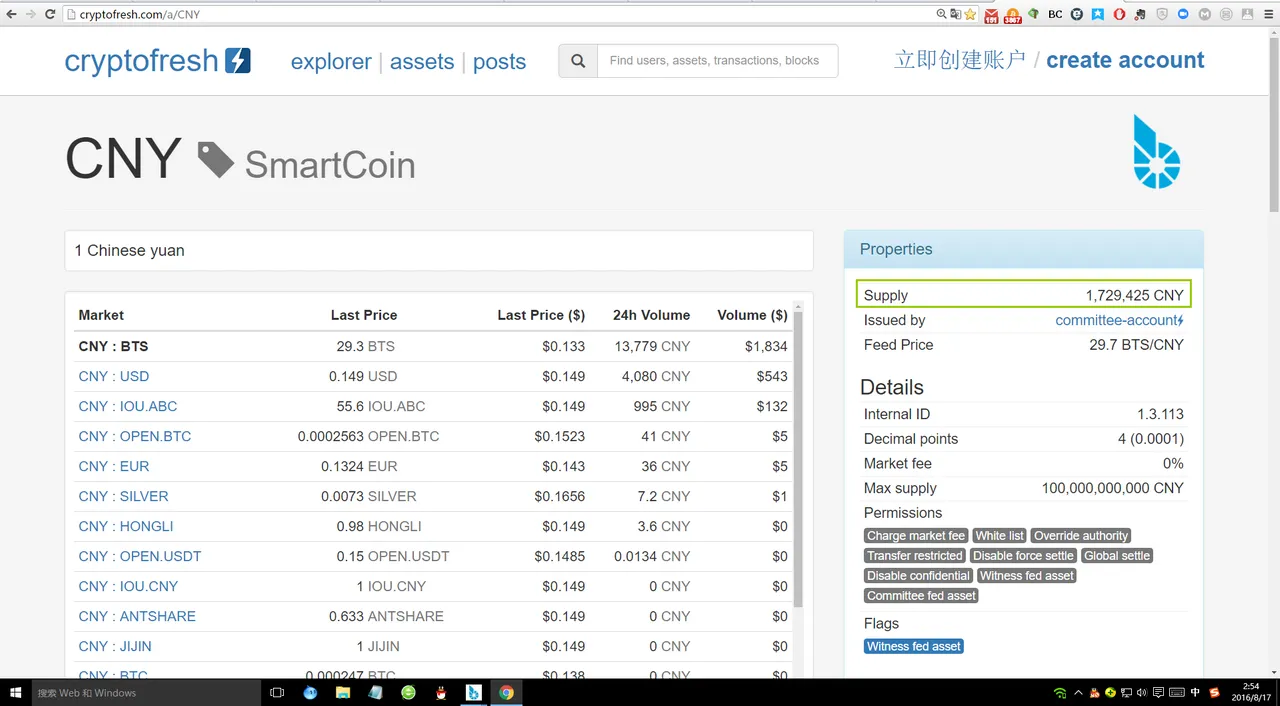Click the cryptofresh home logo text
This screenshot has height=706, width=1280.
[x=141, y=61]
